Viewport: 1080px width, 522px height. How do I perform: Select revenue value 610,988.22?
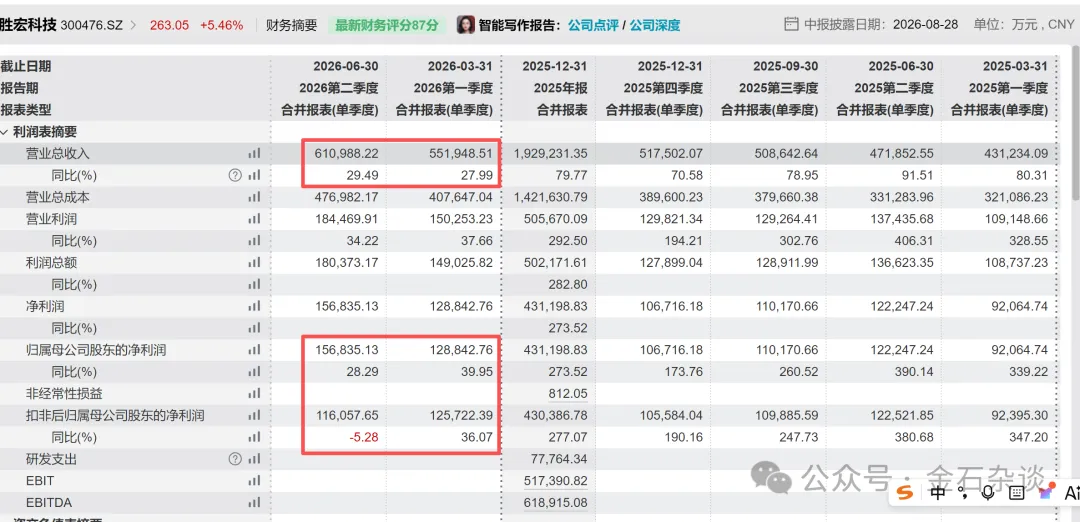pos(344,154)
